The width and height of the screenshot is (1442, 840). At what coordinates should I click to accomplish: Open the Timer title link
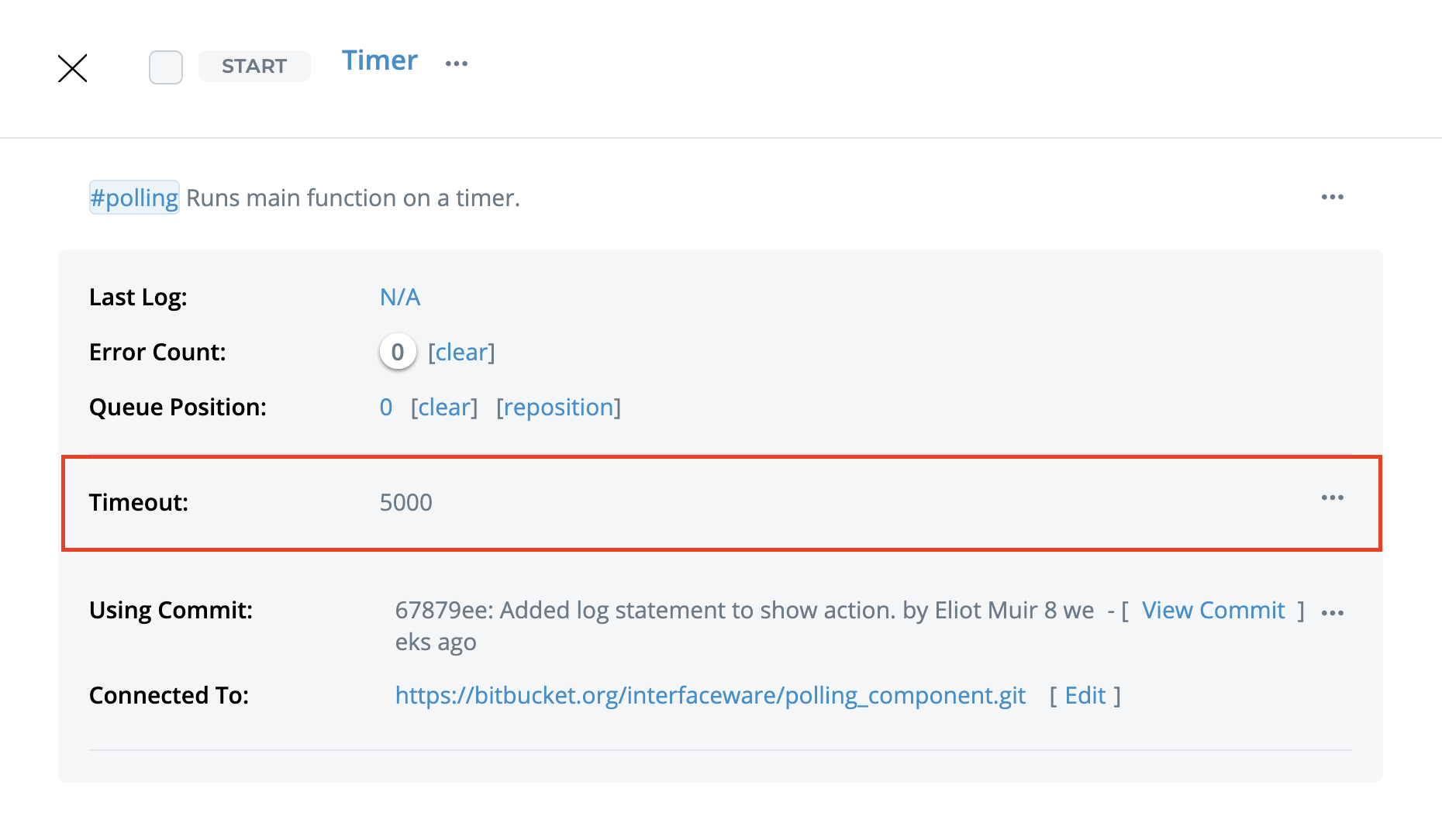(x=379, y=60)
